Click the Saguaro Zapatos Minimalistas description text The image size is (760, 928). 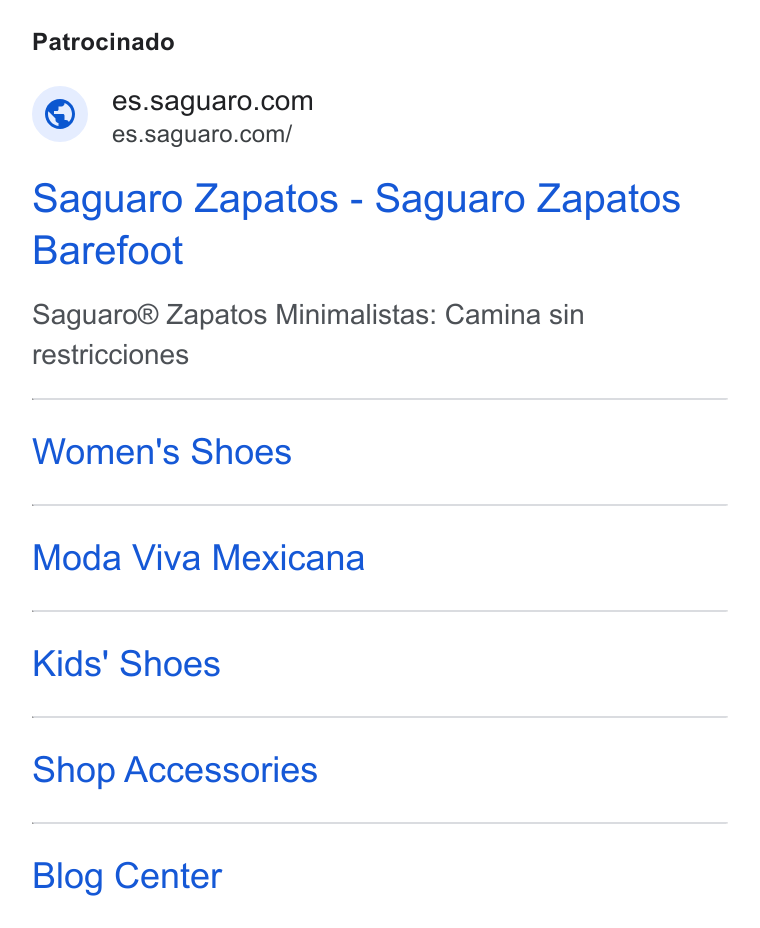tap(308, 334)
